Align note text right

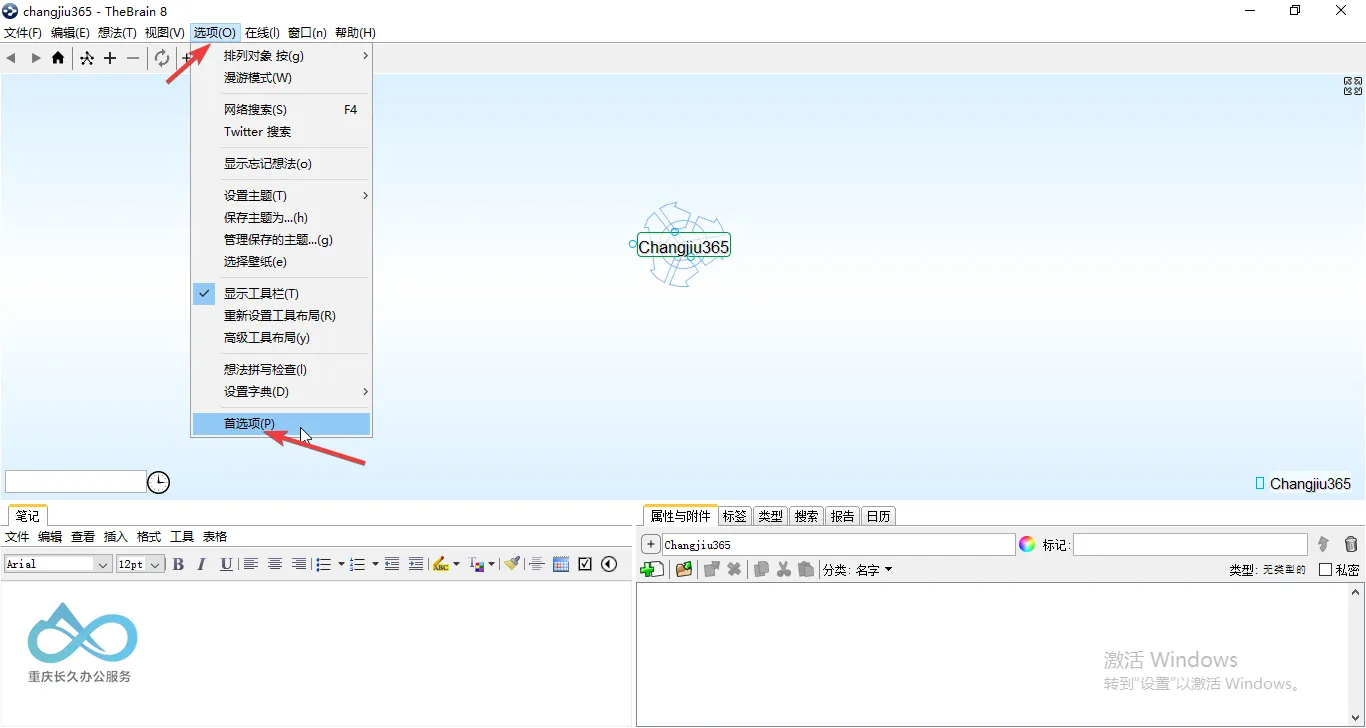point(298,564)
